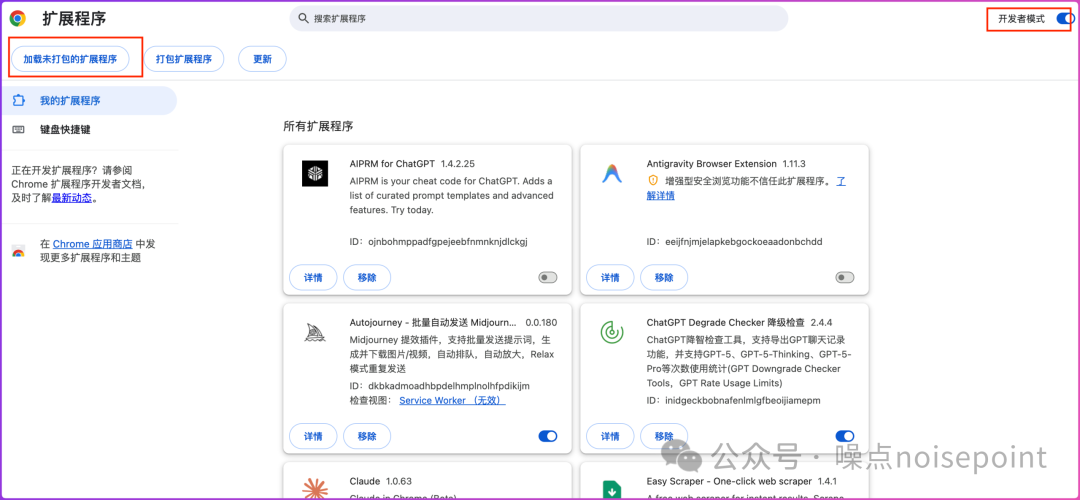The width and height of the screenshot is (1080, 500).
Task: Click the Antigravity Browser Extension icon
Action: tap(612, 173)
